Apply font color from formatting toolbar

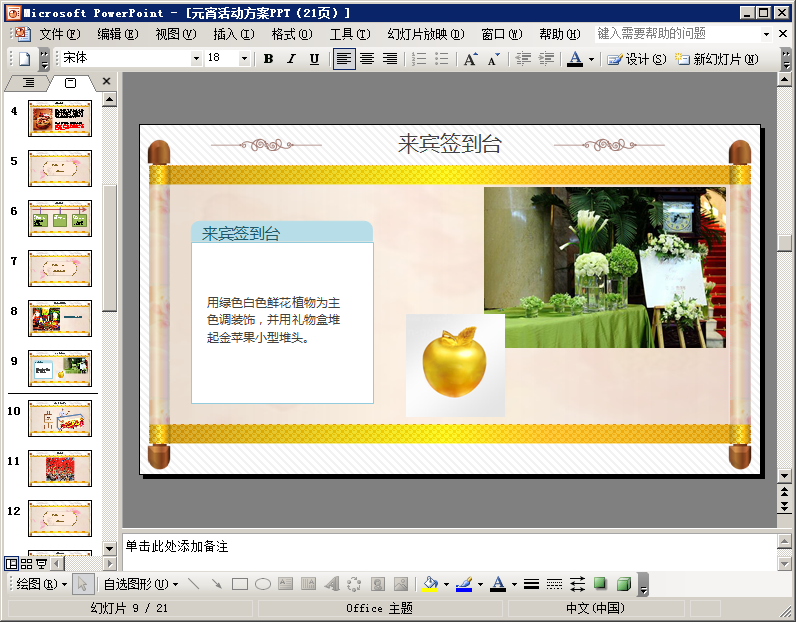point(575,59)
